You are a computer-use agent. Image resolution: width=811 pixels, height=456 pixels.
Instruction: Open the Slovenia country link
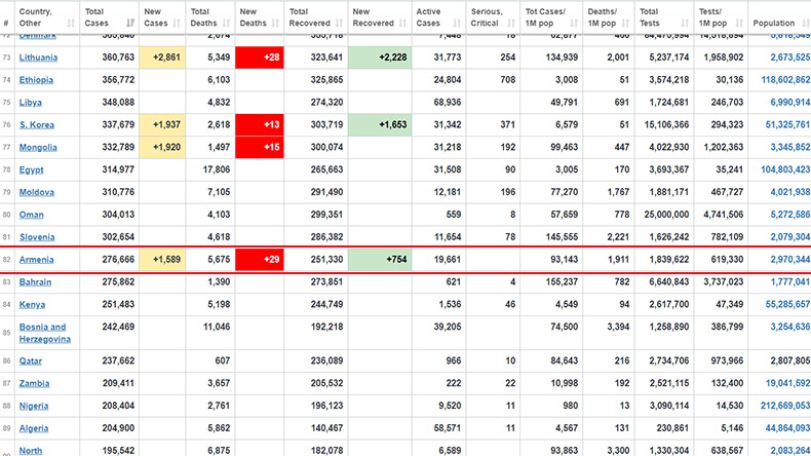click(37, 237)
